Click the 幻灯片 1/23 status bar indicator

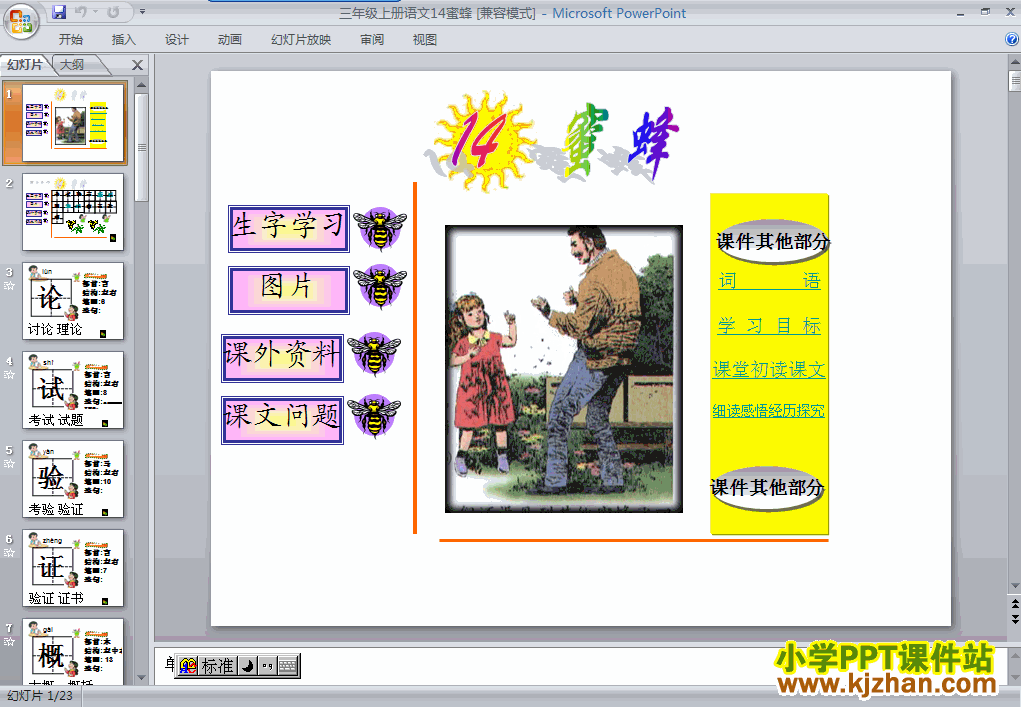(x=40, y=696)
